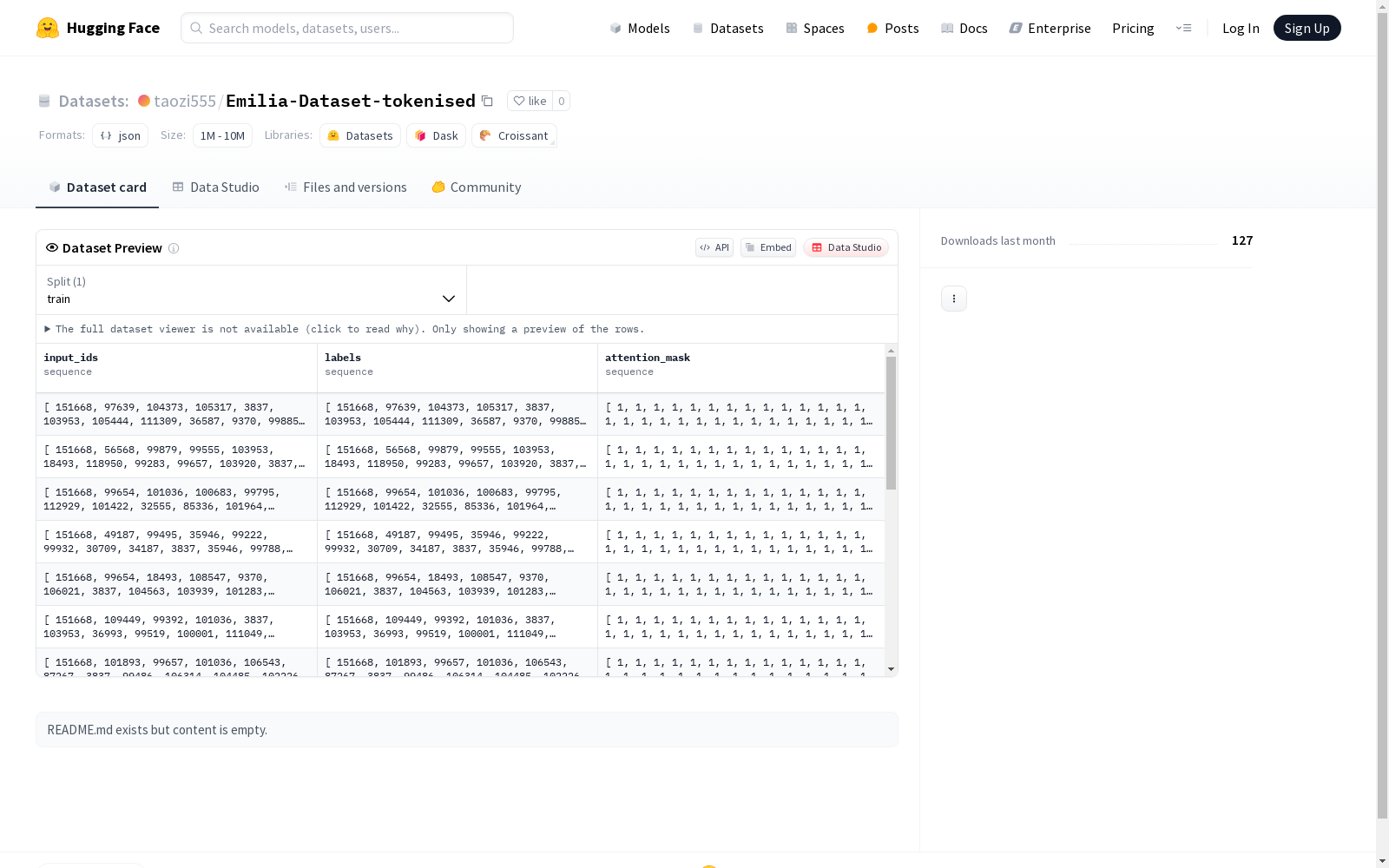1389x868 pixels.
Task: Click the table scroll up arrow
Action: (891, 351)
